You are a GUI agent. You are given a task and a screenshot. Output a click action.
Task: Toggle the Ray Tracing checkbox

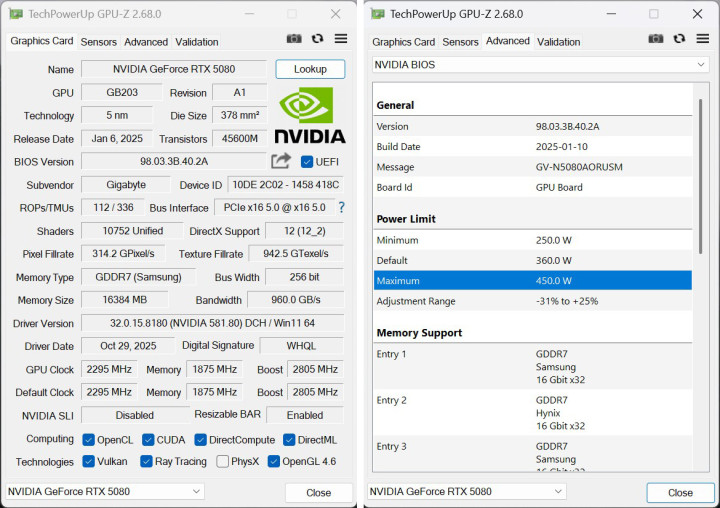(x=144, y=462)
